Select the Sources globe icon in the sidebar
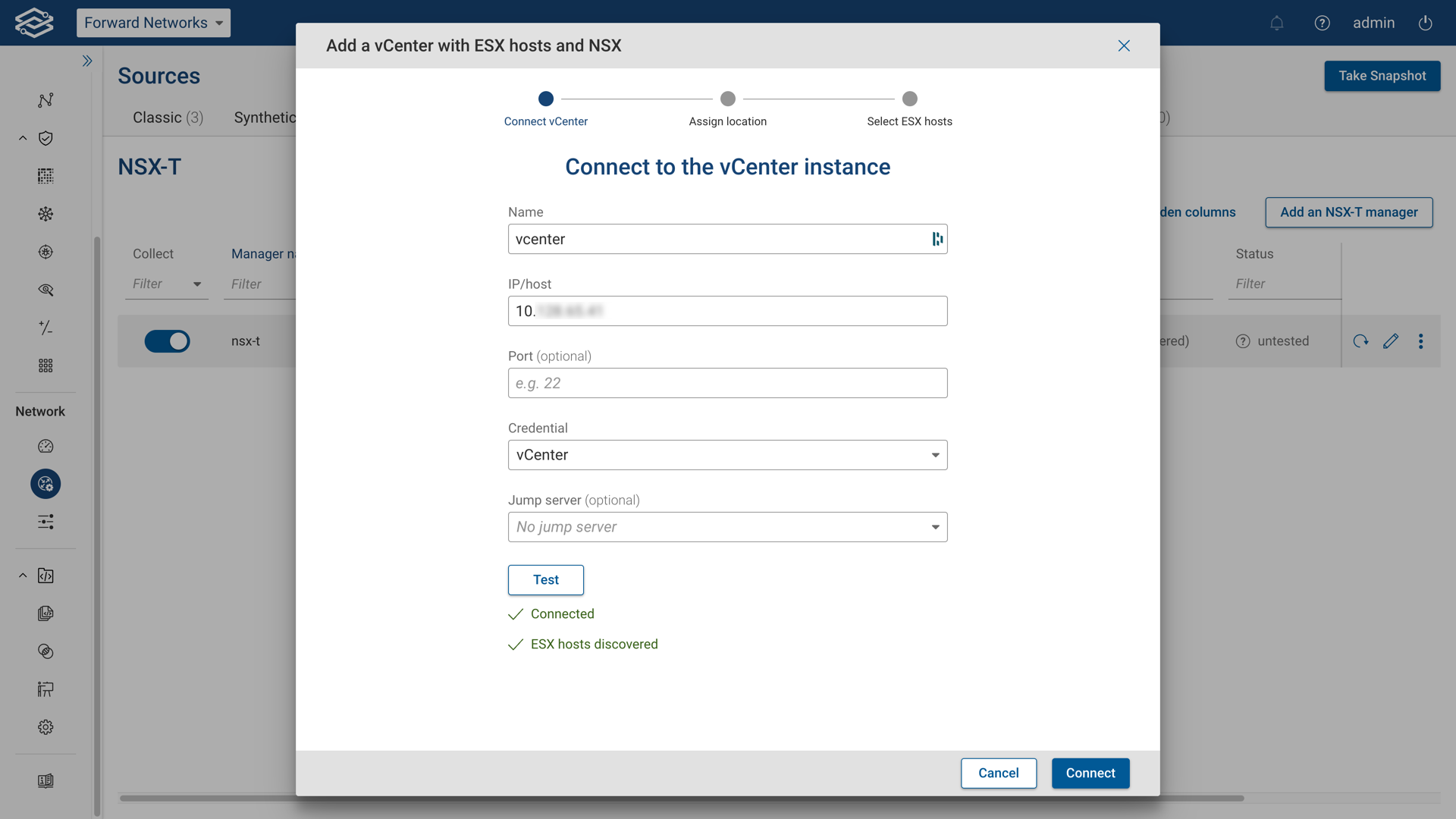 [45, 484]
